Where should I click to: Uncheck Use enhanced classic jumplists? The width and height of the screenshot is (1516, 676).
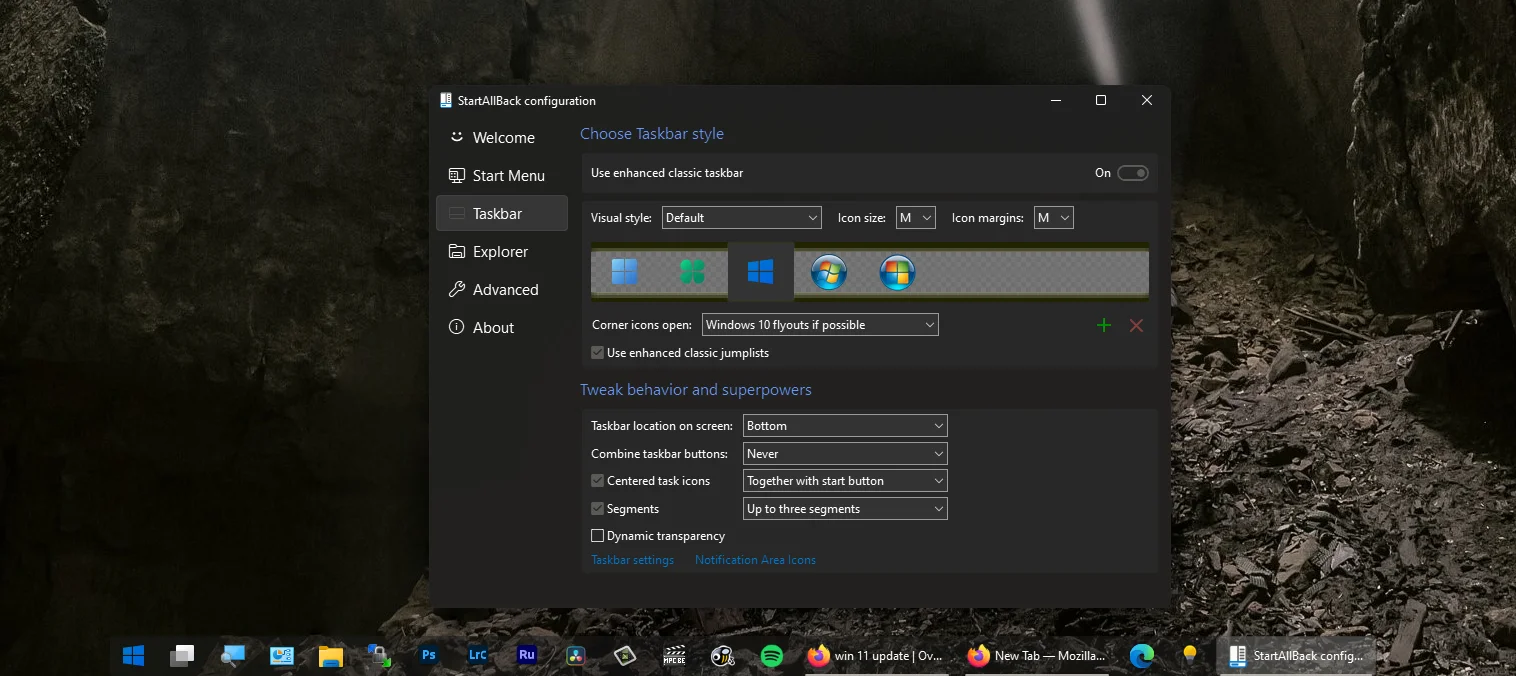tap(598, 353)
